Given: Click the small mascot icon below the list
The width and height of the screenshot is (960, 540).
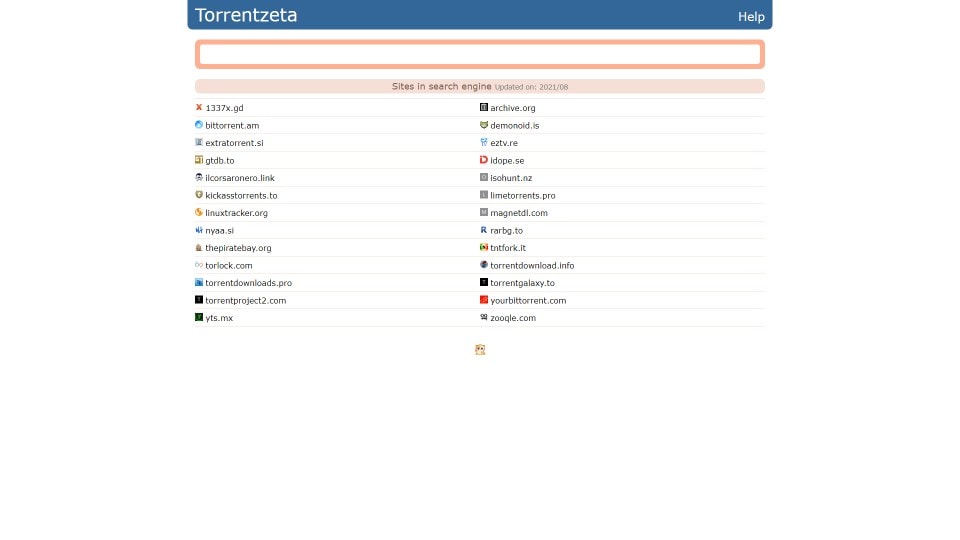Looking at the screenshot, I should click(x=480, y=350).
